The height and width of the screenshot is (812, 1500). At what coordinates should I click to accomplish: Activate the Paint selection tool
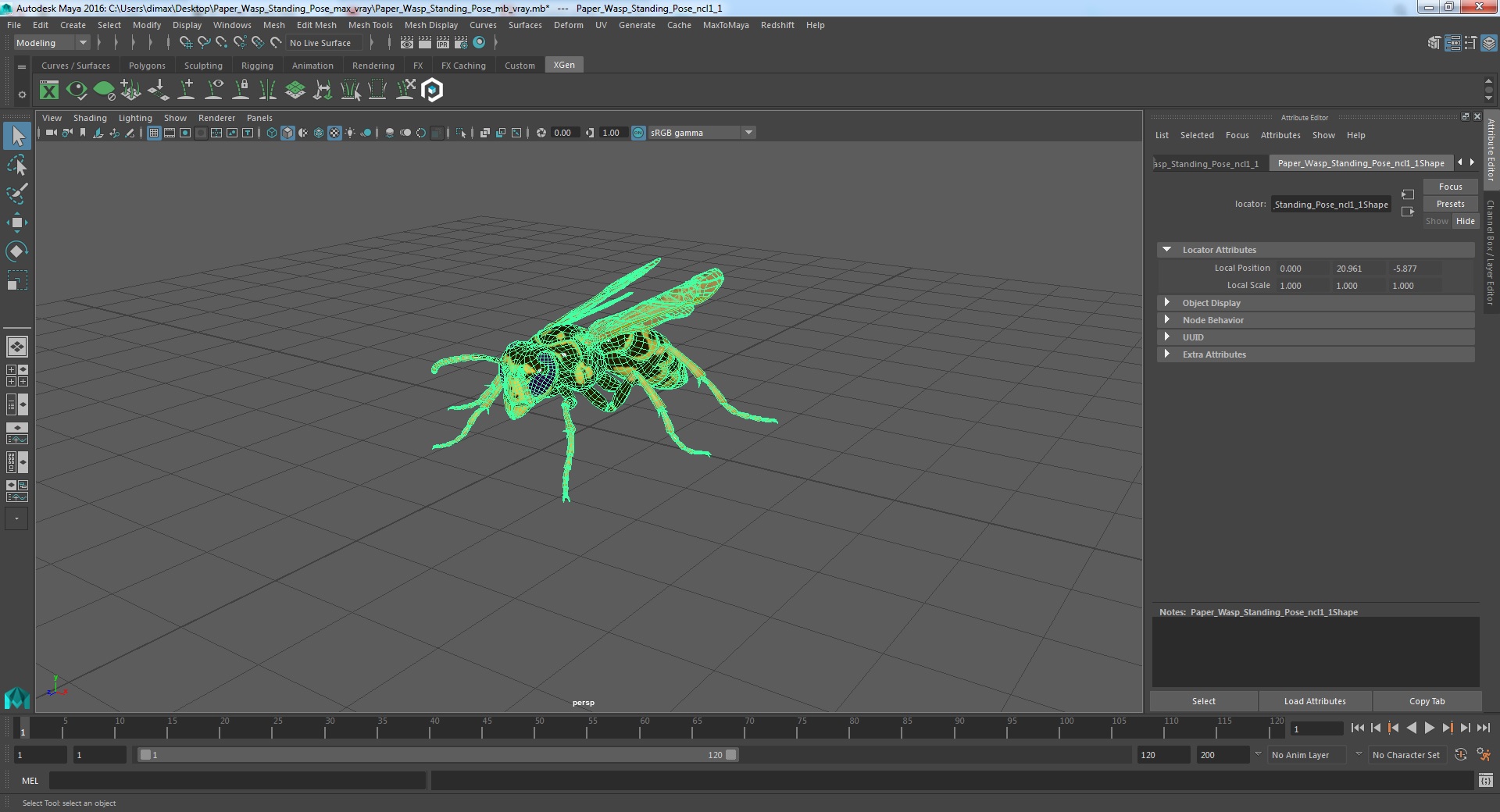pyautogui.click(x=16, y=193)
